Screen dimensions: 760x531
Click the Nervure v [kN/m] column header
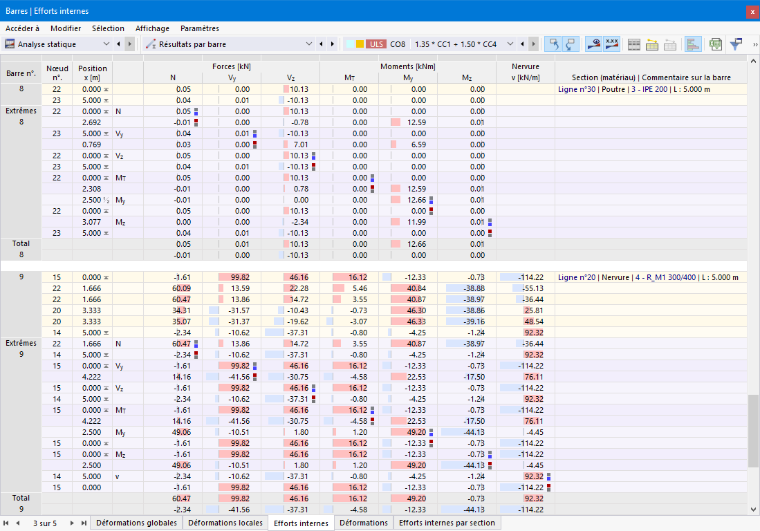(x=525, y=72)
